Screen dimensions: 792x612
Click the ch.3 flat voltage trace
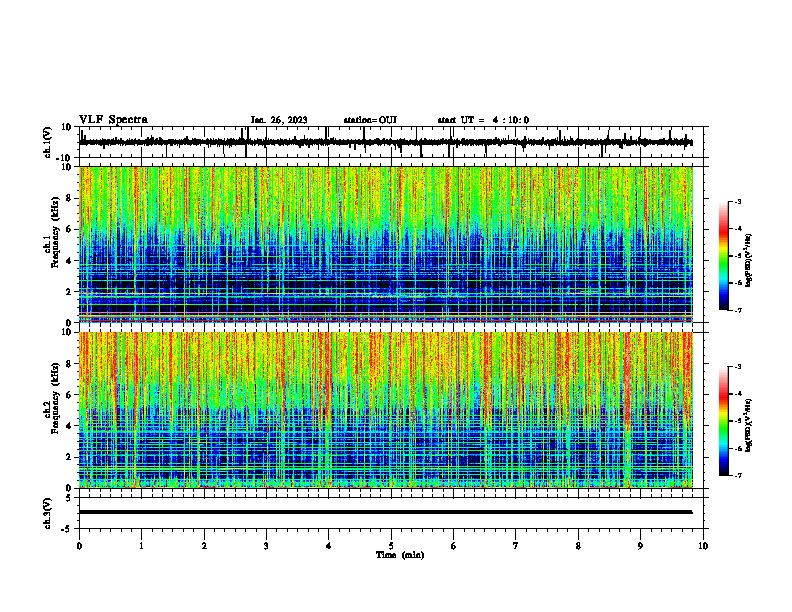(385, 512)
